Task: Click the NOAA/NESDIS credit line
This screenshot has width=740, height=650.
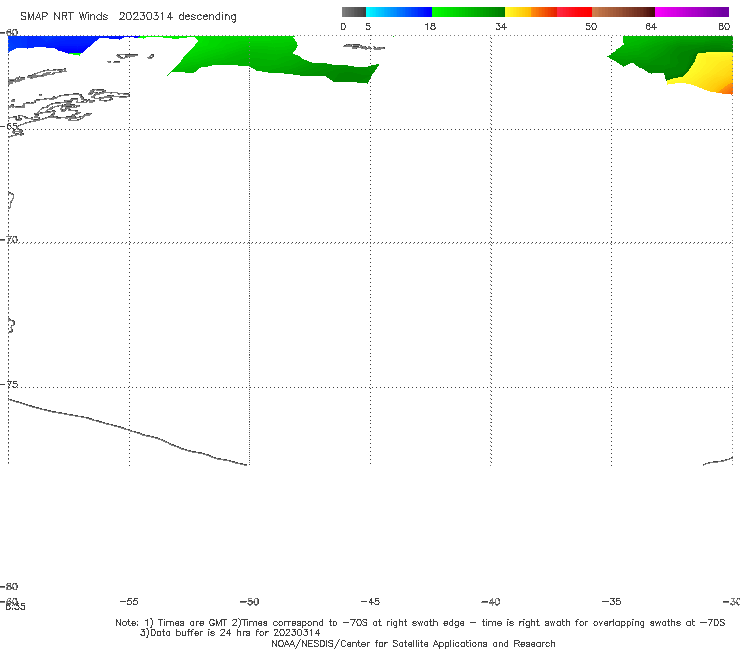Action: [x=413, y=643]
